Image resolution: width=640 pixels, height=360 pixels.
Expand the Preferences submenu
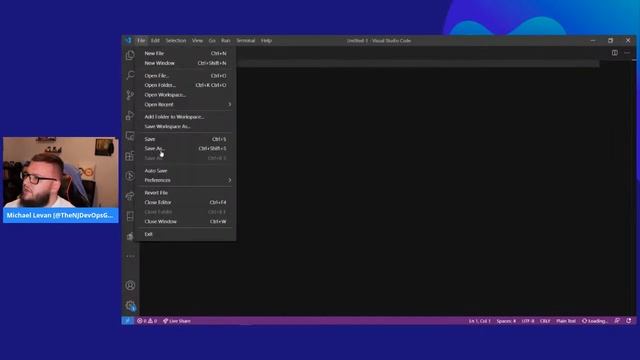tap(185, 180)
